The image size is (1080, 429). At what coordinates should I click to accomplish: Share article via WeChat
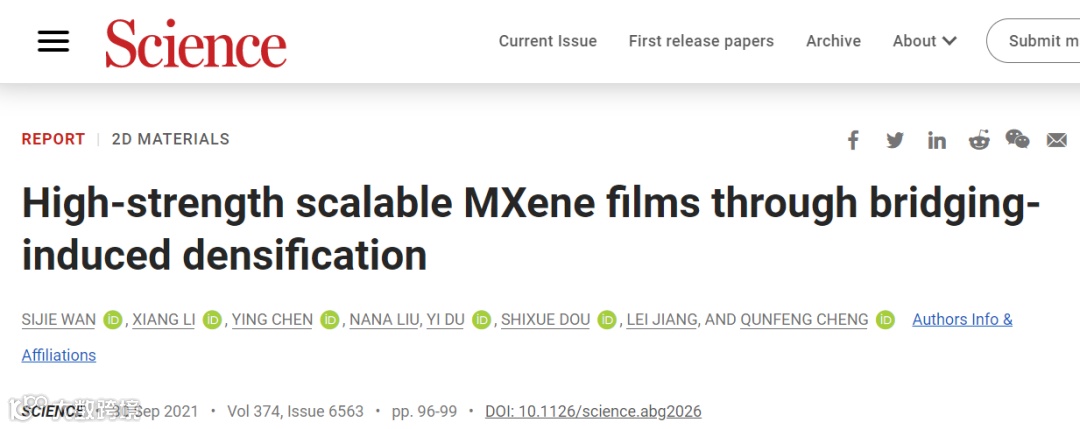1017,140
